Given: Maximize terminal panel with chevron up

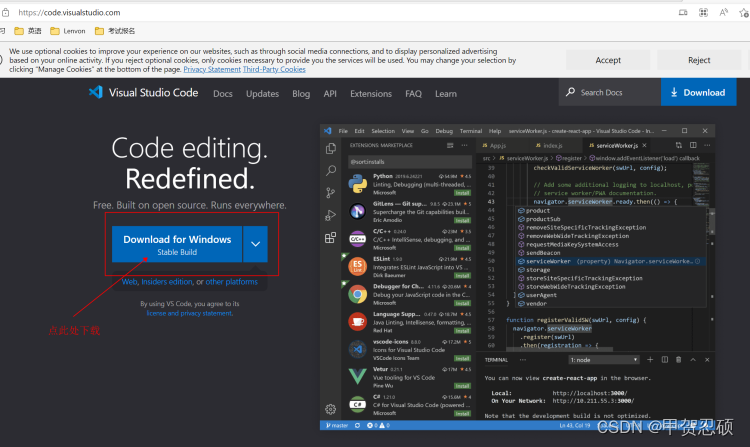Looking at the screenshot, I should click(693, 360).
